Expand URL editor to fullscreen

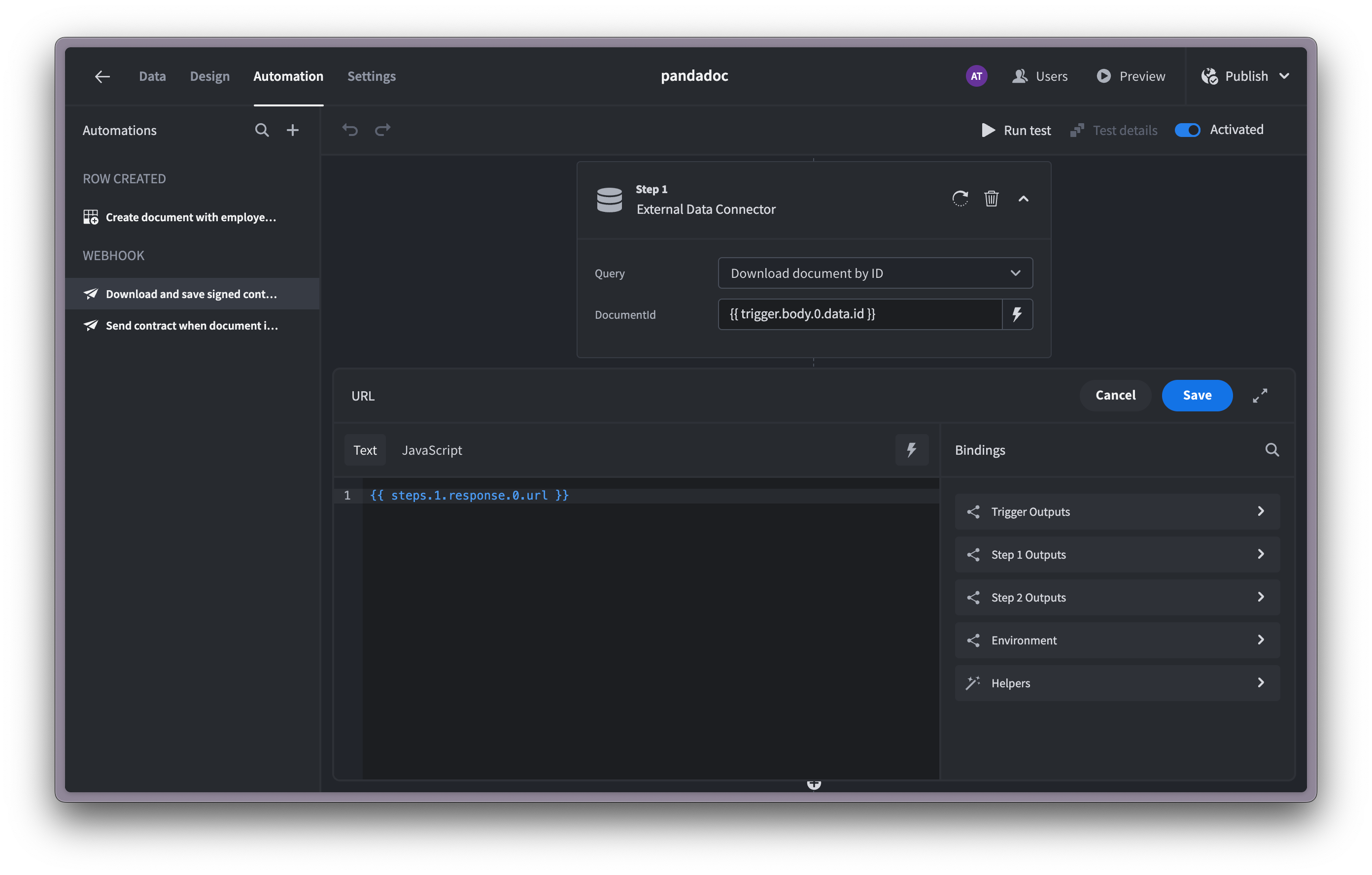tap(1260, 395)
